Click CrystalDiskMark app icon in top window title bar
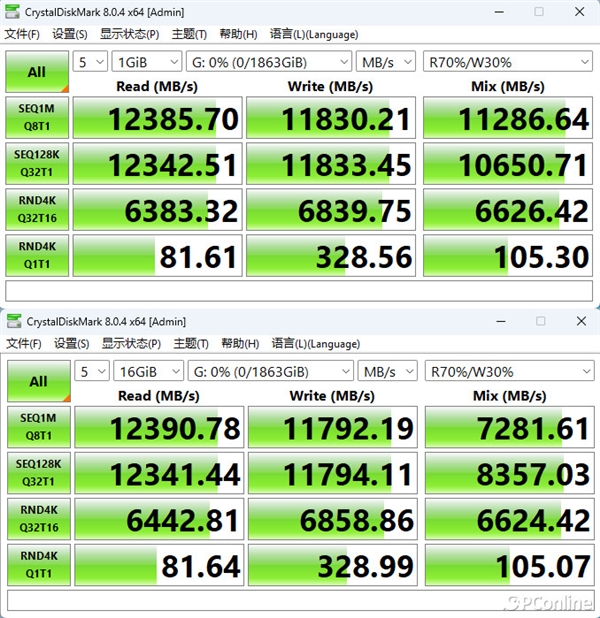The width and height of the screenshot is (600, 618). [x=12, y=11]
